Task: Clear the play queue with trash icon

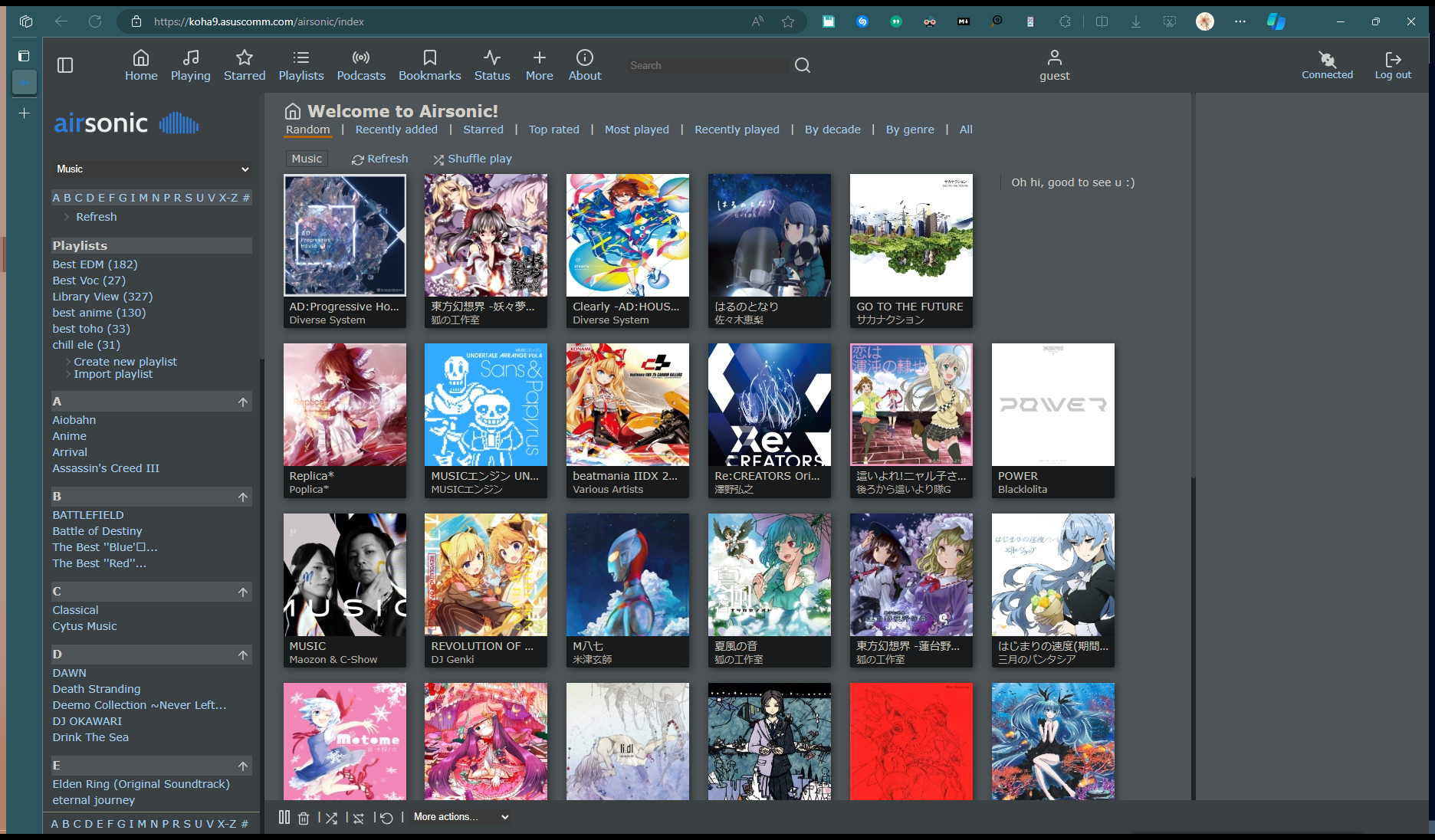Action: (304, 818)
